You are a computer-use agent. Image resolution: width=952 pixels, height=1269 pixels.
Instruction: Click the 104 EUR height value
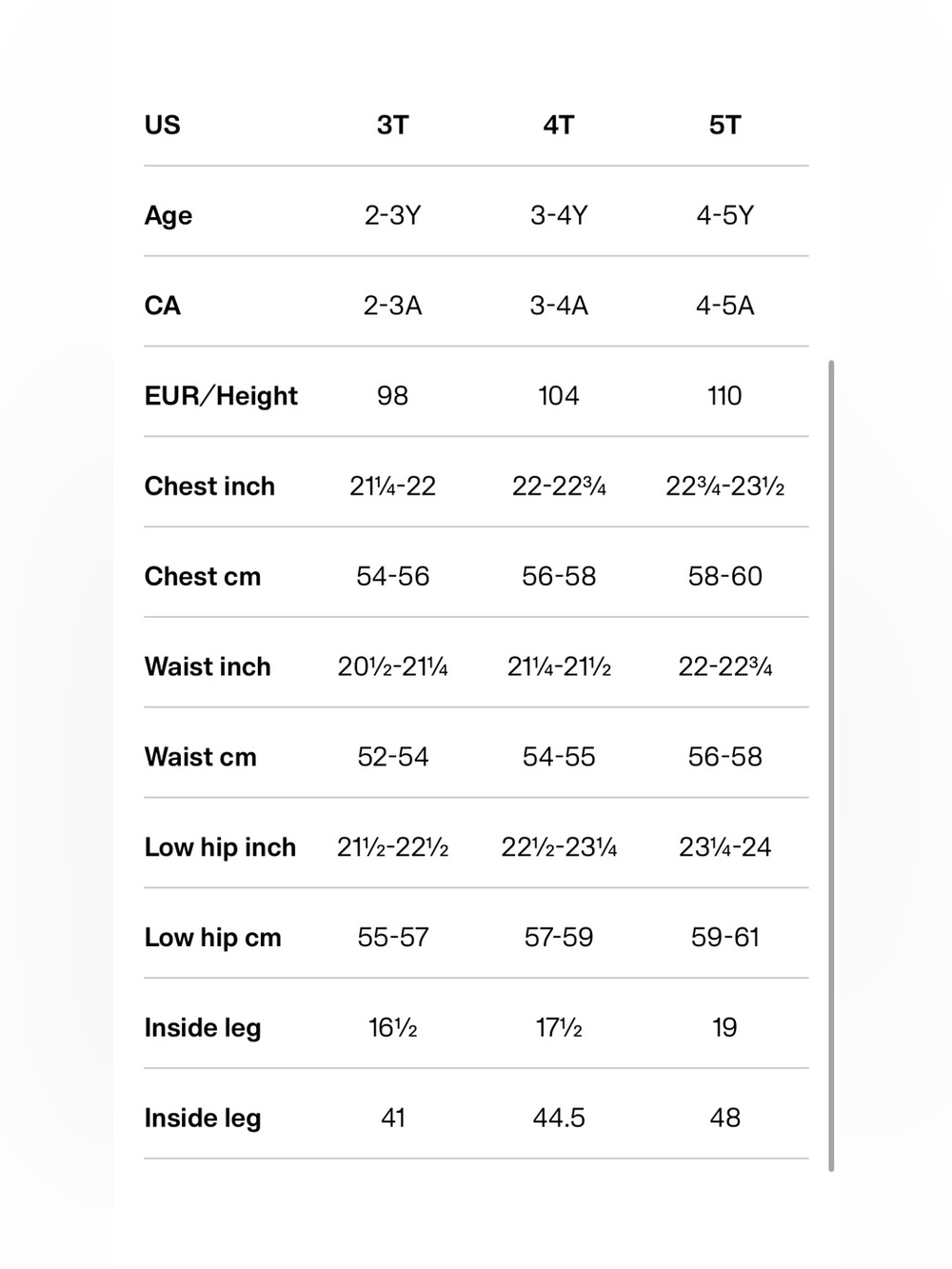click(x=559, y=396)
